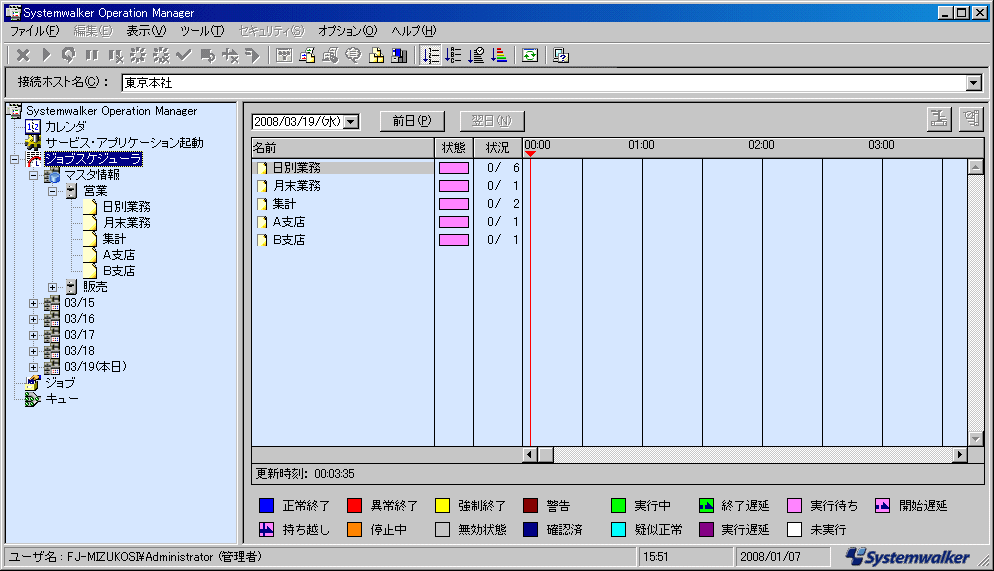Collapse the ジョブスケジューラ tree node
994x571 pixels.
14,160
